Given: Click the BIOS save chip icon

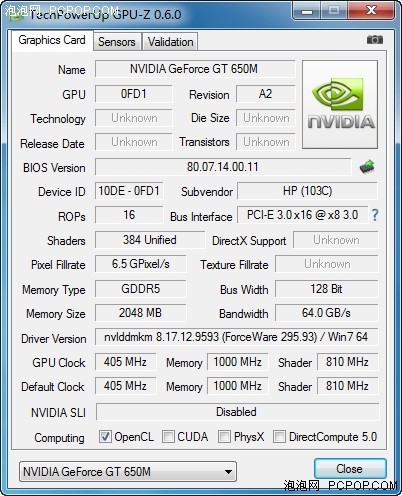Looking at the screenshot, I should pos(367,166).
